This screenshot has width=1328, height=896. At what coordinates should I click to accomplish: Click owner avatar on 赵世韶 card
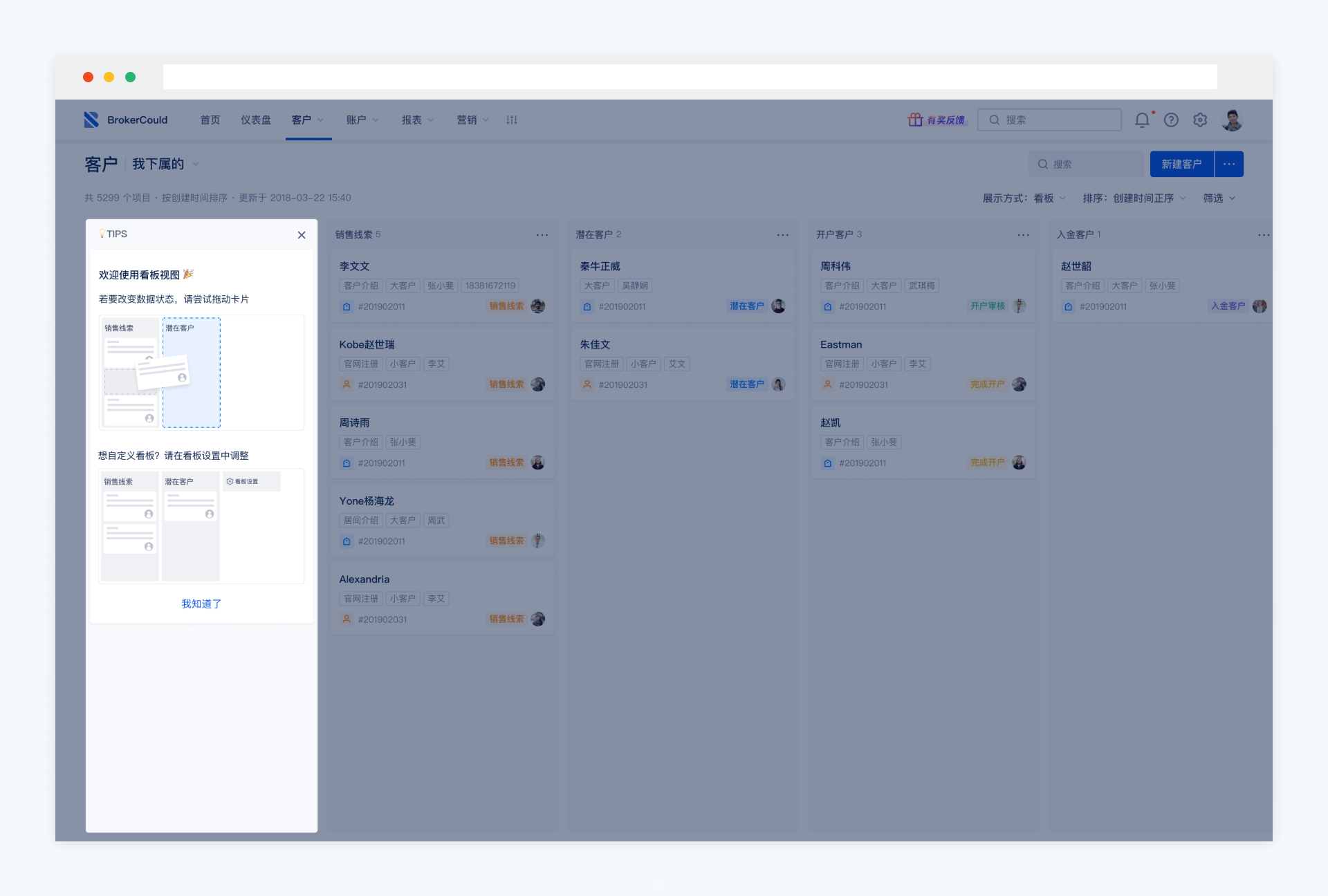1260,306
